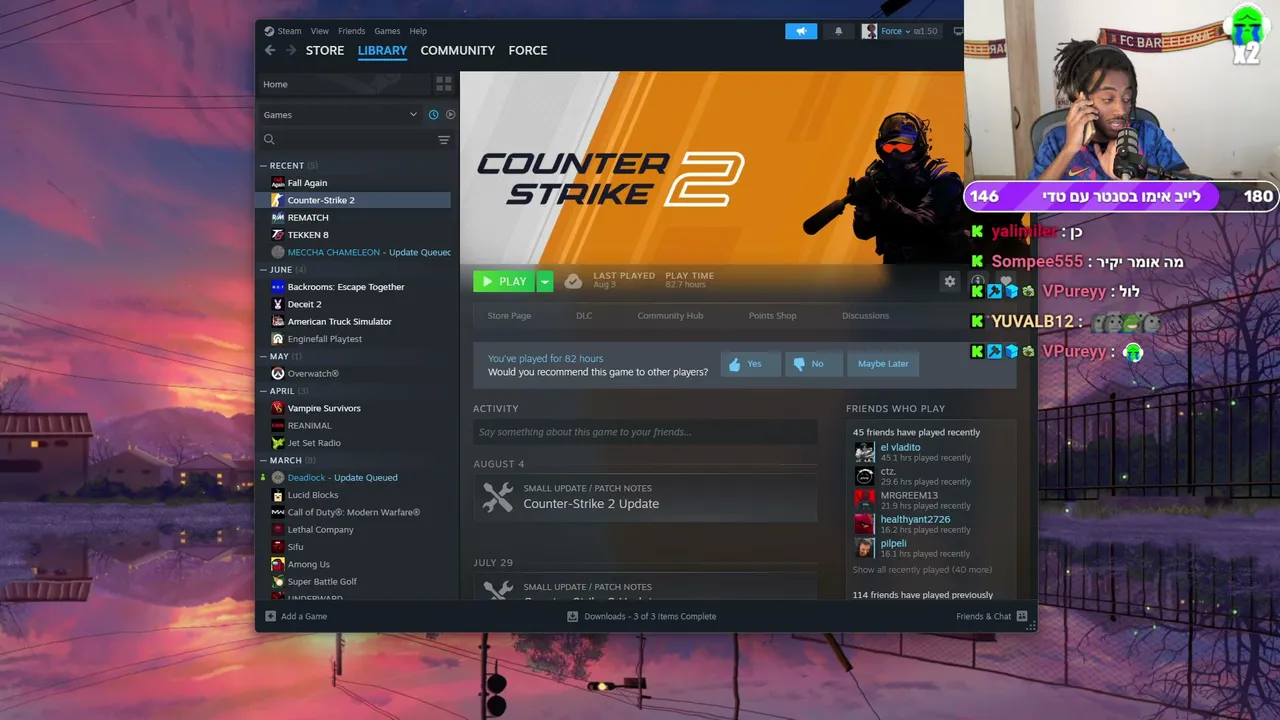1280x720 pixels.
Task: Open Counter-Strike 2 settings gear
Action: tap(950, 282)
